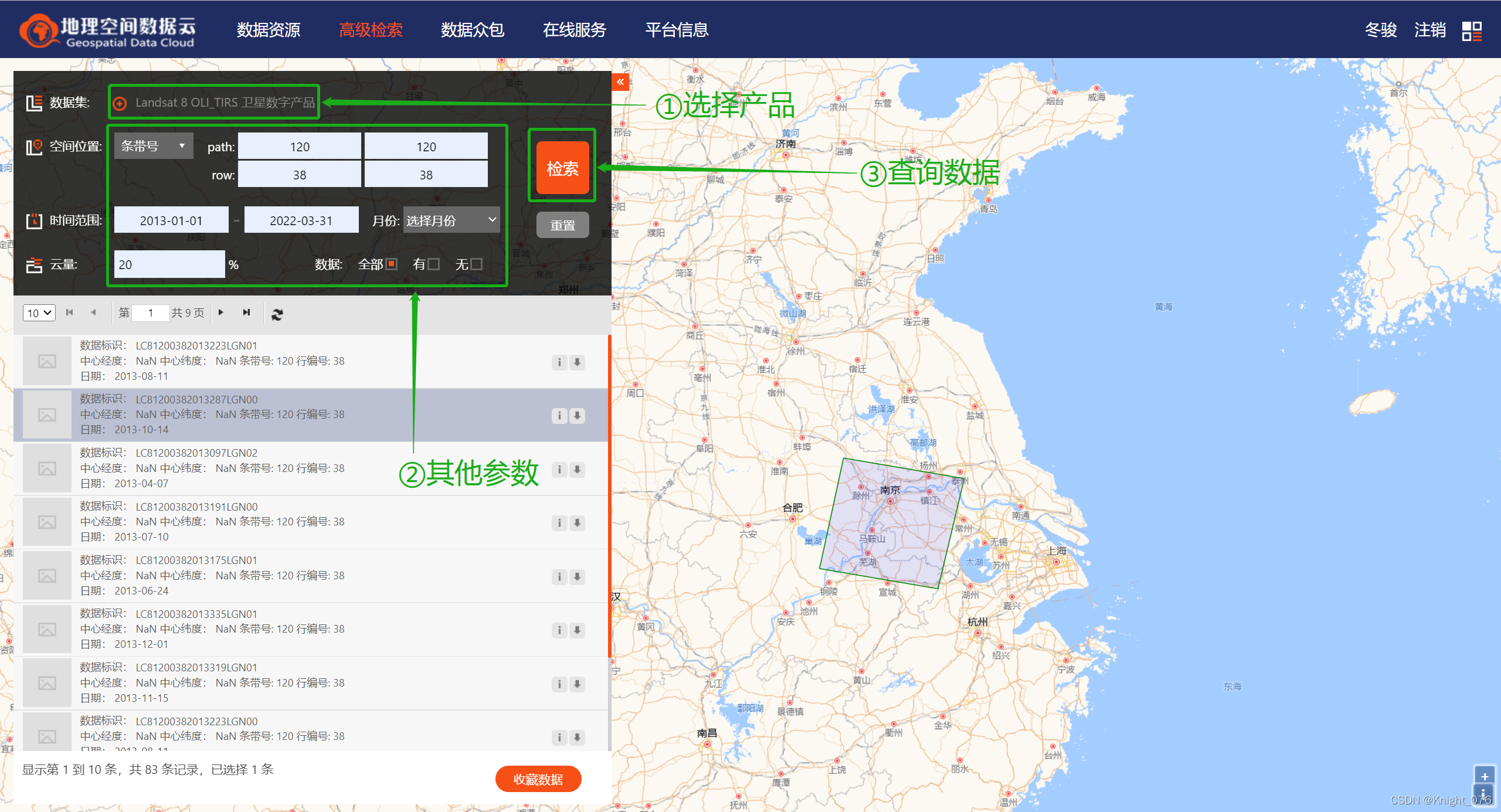The height and width of the screenshot is (812, 1501).
Task: Collapse the search panel with double-arrow icon
Action: pyautogui.click(x=620, y=82)
